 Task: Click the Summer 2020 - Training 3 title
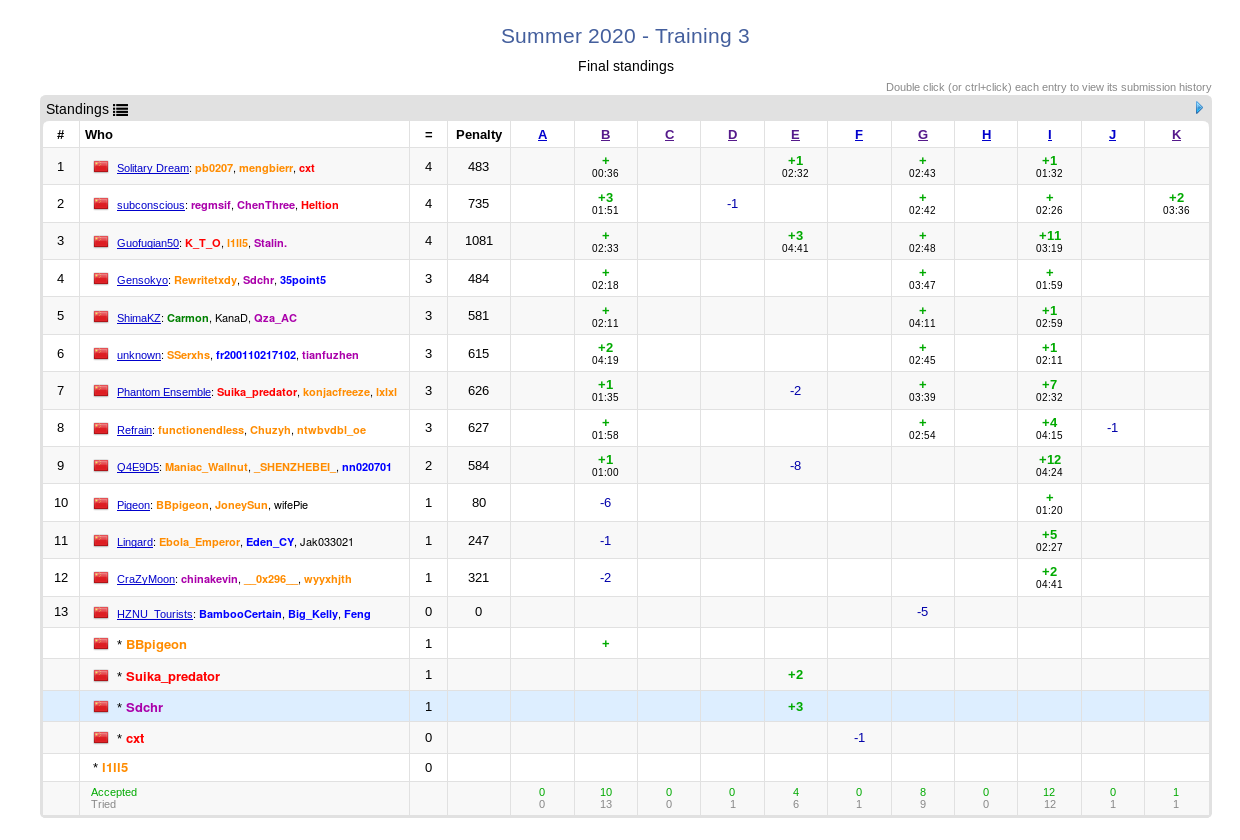[625, 36]
